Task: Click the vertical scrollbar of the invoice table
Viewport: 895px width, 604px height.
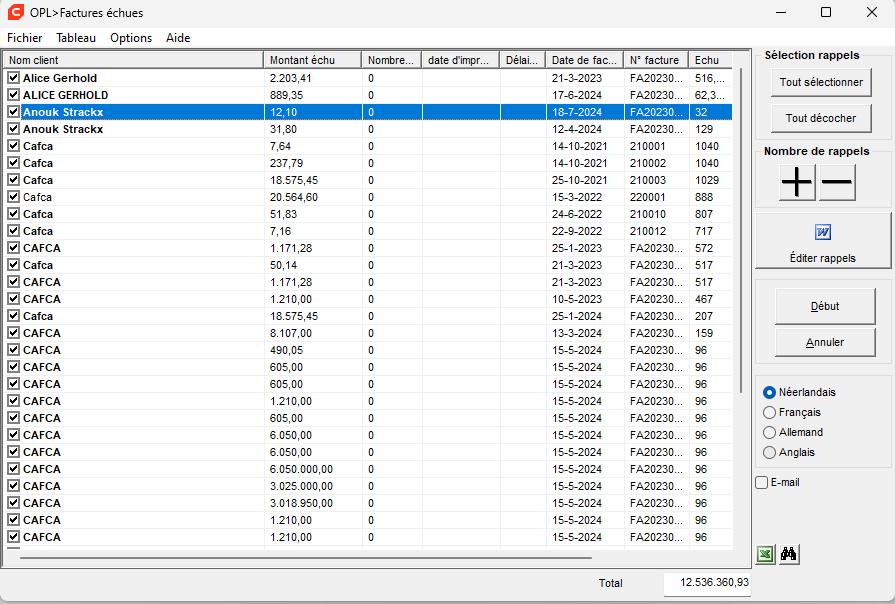Action: tap(741, 231)
